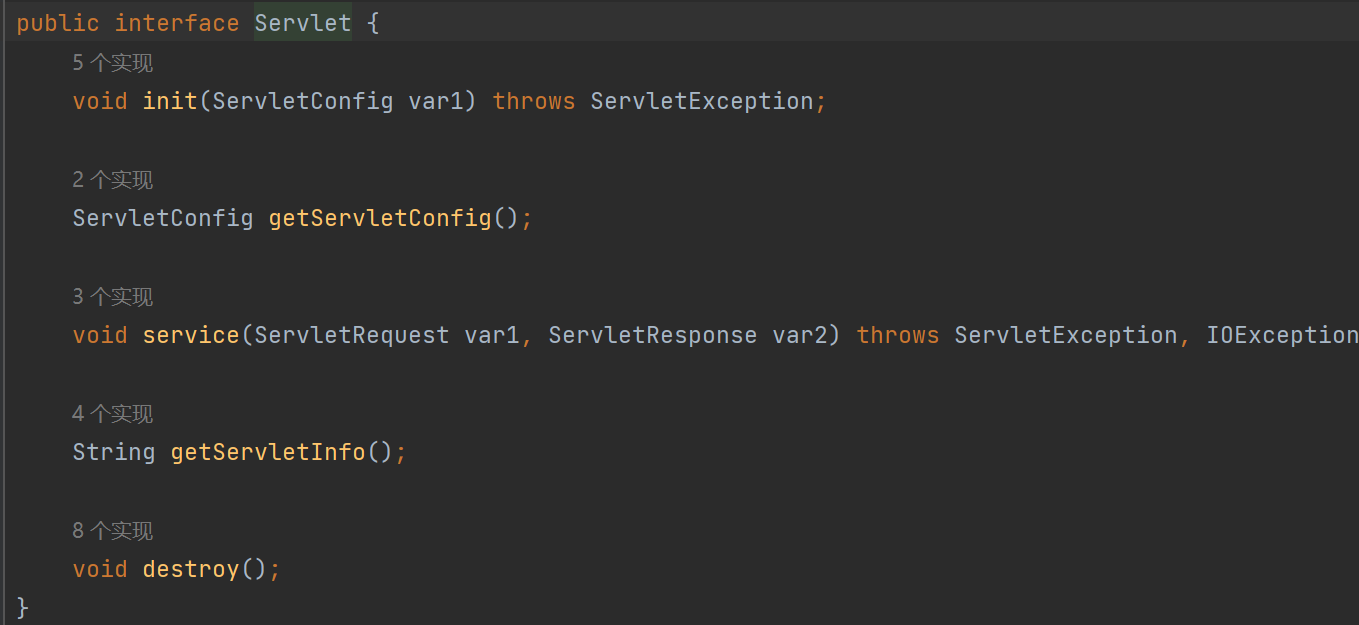Click the interface keyword in the declaration
1359x625 pixels.
coord(177,23)
